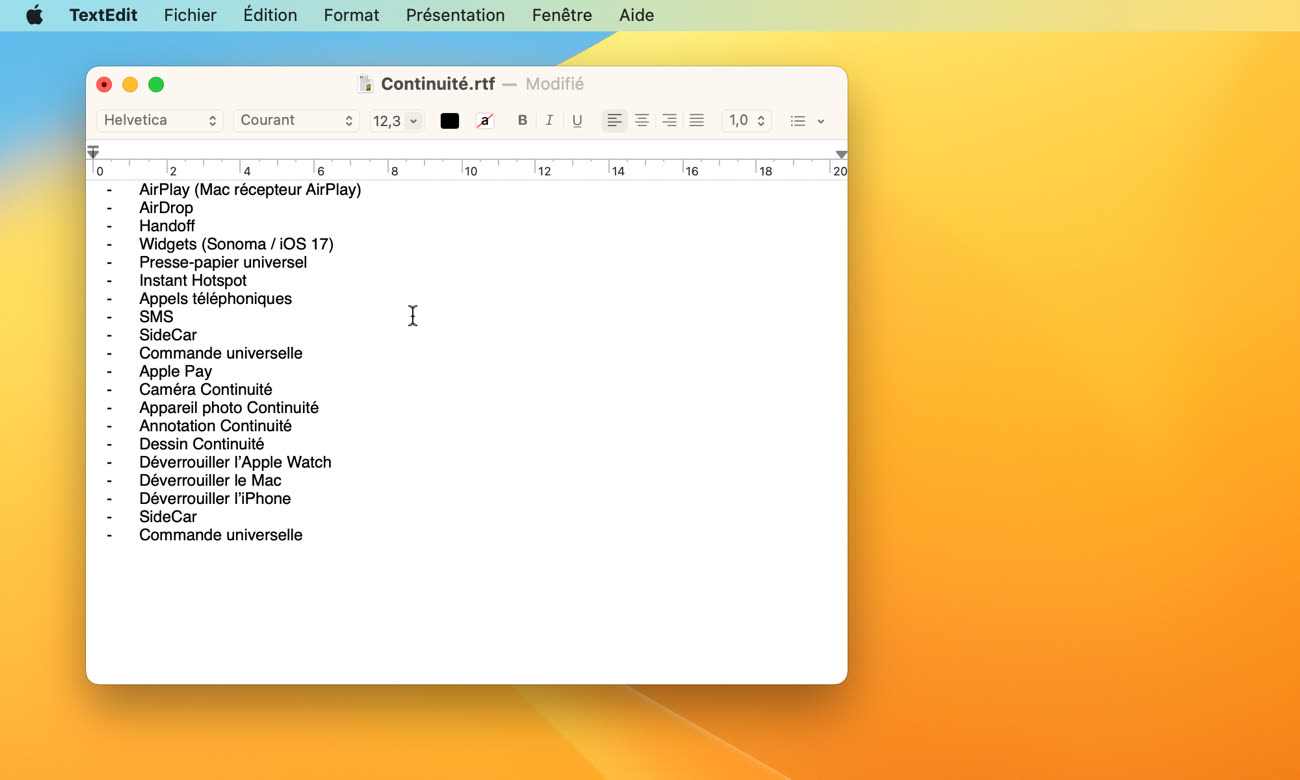
Task: Open the TextEdit application menu
Action: (x=103, y=15)
